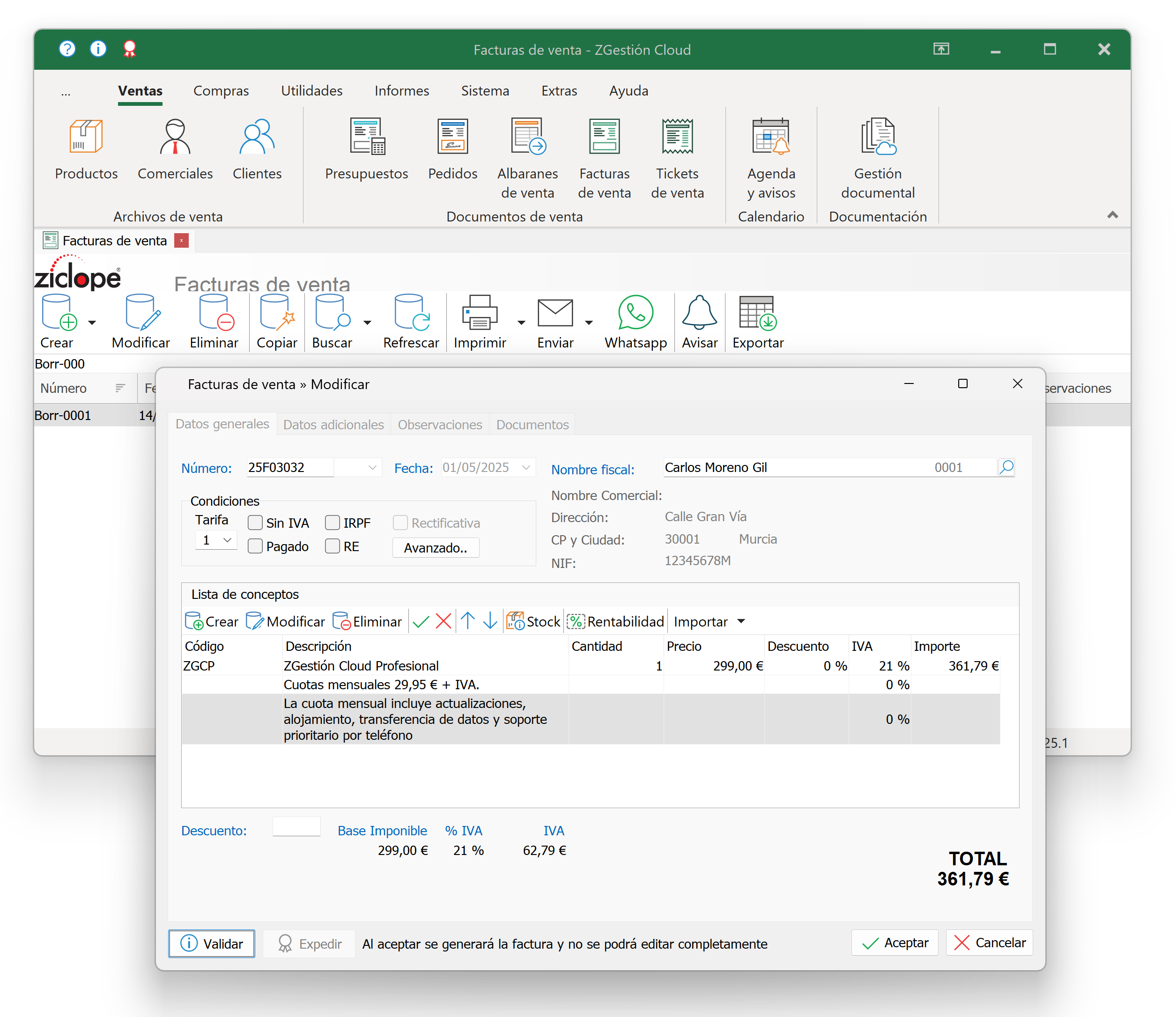Click the Aceptar button

tap(895, 943)
